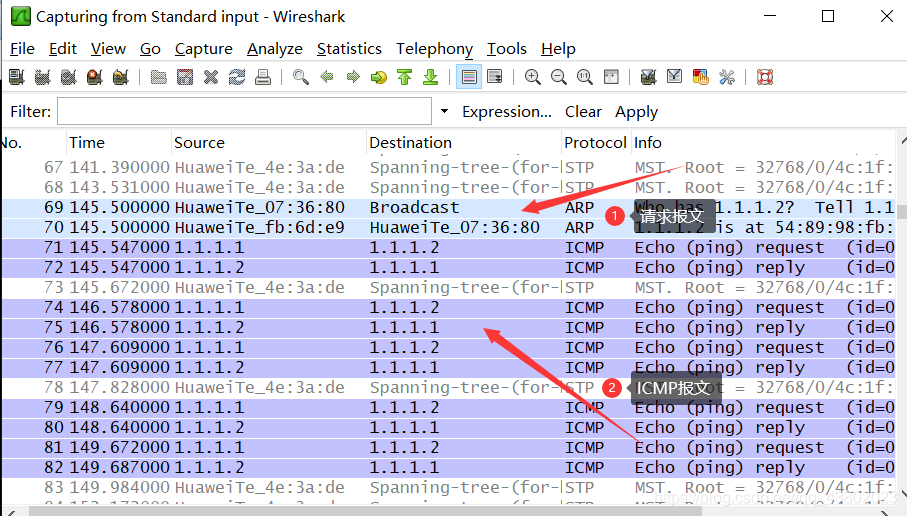This screenshot has width=907, height=516.
Task: Select packet 71 ICMP echo request
Action: 448,248
